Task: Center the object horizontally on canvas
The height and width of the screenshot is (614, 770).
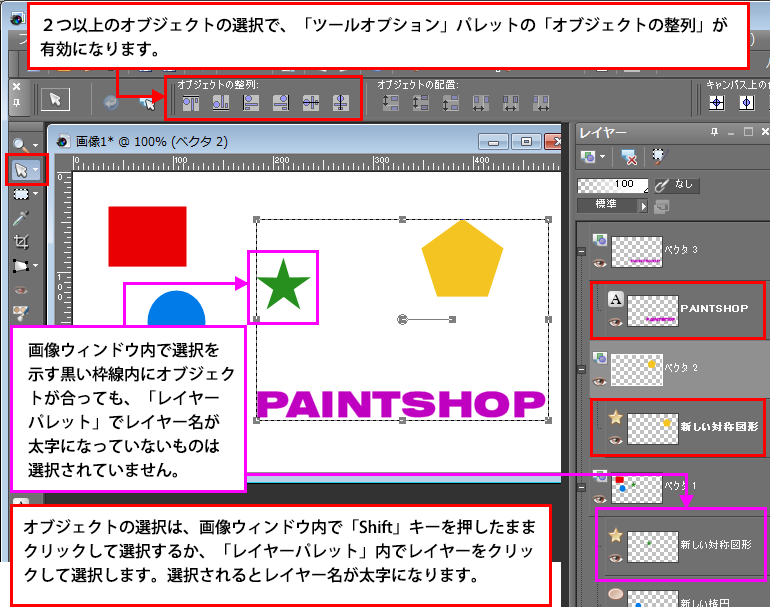Action: pyautogui.click(x=747, y=103)
